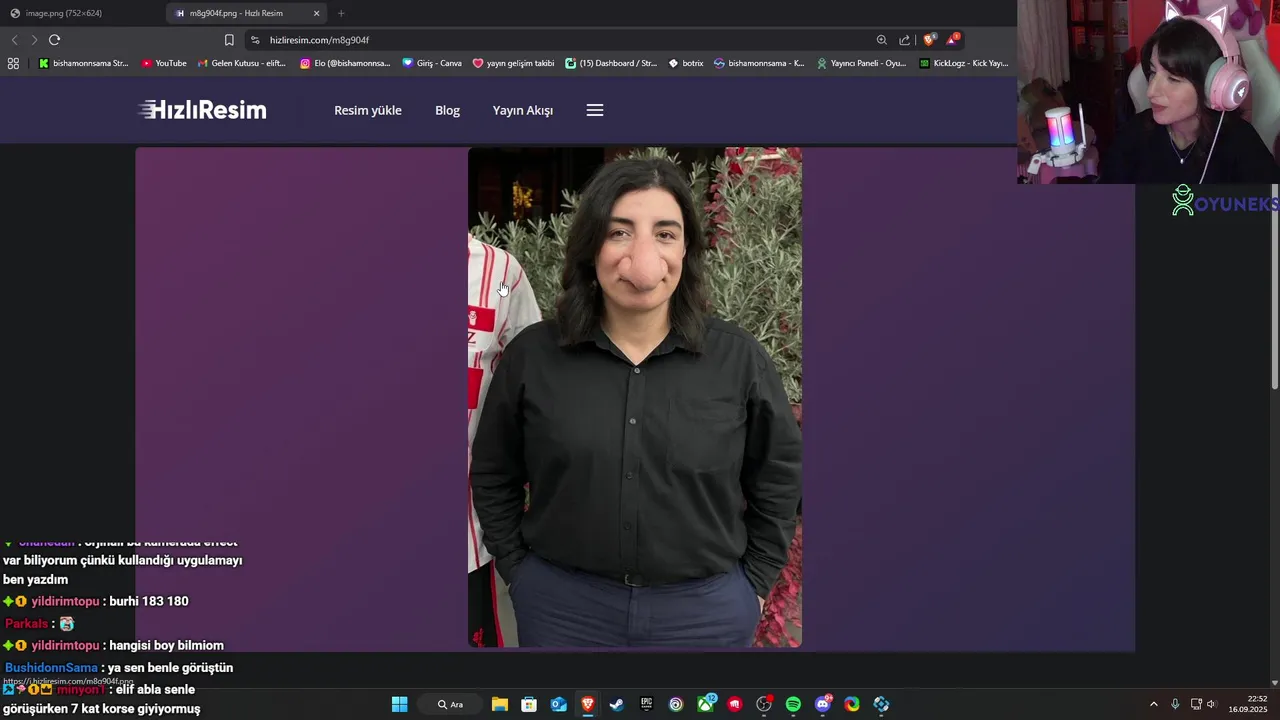Open bishamonnsama Str... Kick bookmark

click(x=84, y=63)
